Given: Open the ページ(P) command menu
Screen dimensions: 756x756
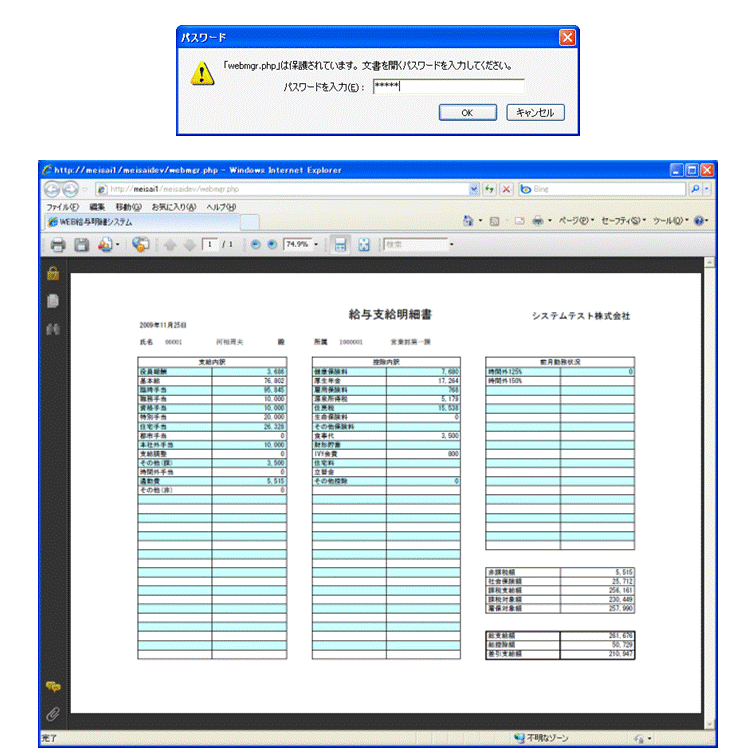Looking at the screenshot, I should click(576, 221).
